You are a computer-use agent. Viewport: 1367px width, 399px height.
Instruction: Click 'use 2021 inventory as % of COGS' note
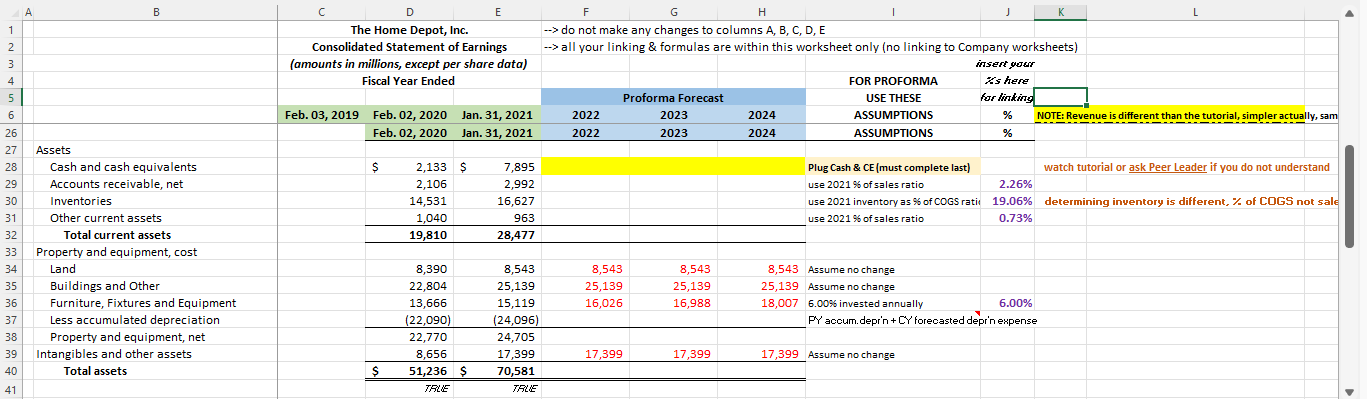893,201
